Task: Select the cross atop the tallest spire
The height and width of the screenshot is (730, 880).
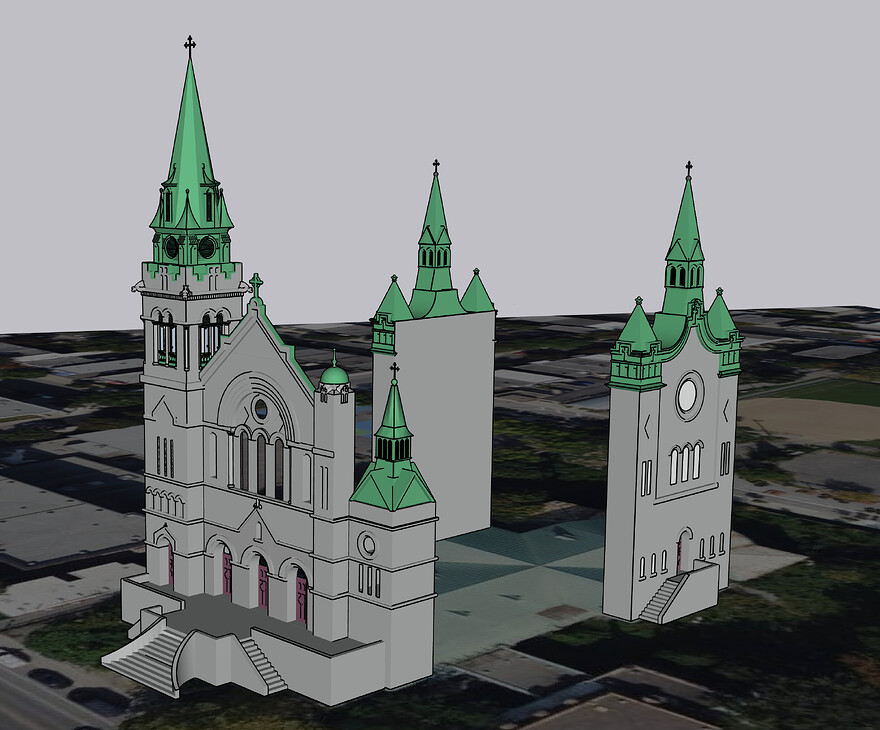Action: click(x=190, y=46)
